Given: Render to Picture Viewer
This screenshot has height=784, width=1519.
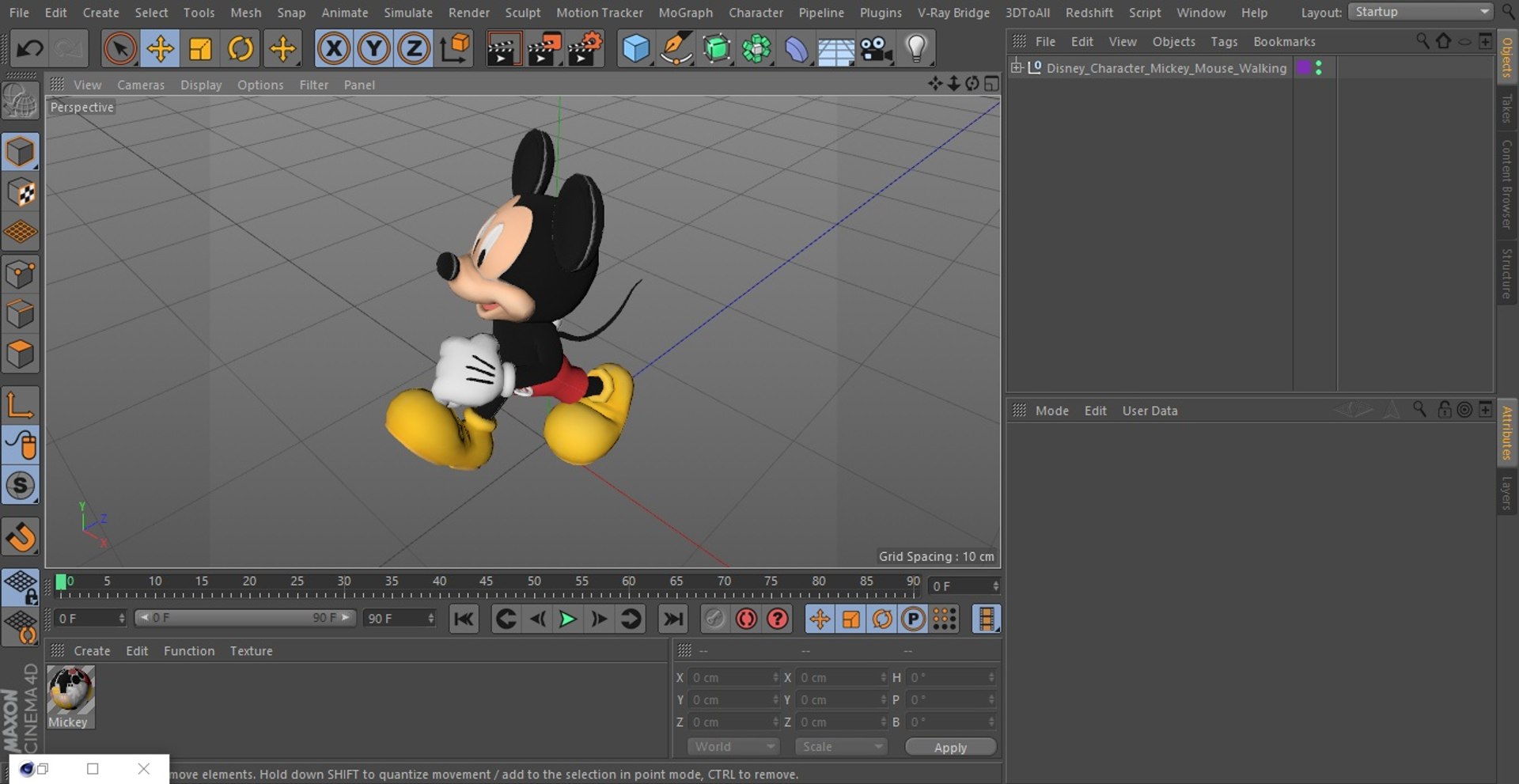Looking at the screenshot, I should (544, 49).
